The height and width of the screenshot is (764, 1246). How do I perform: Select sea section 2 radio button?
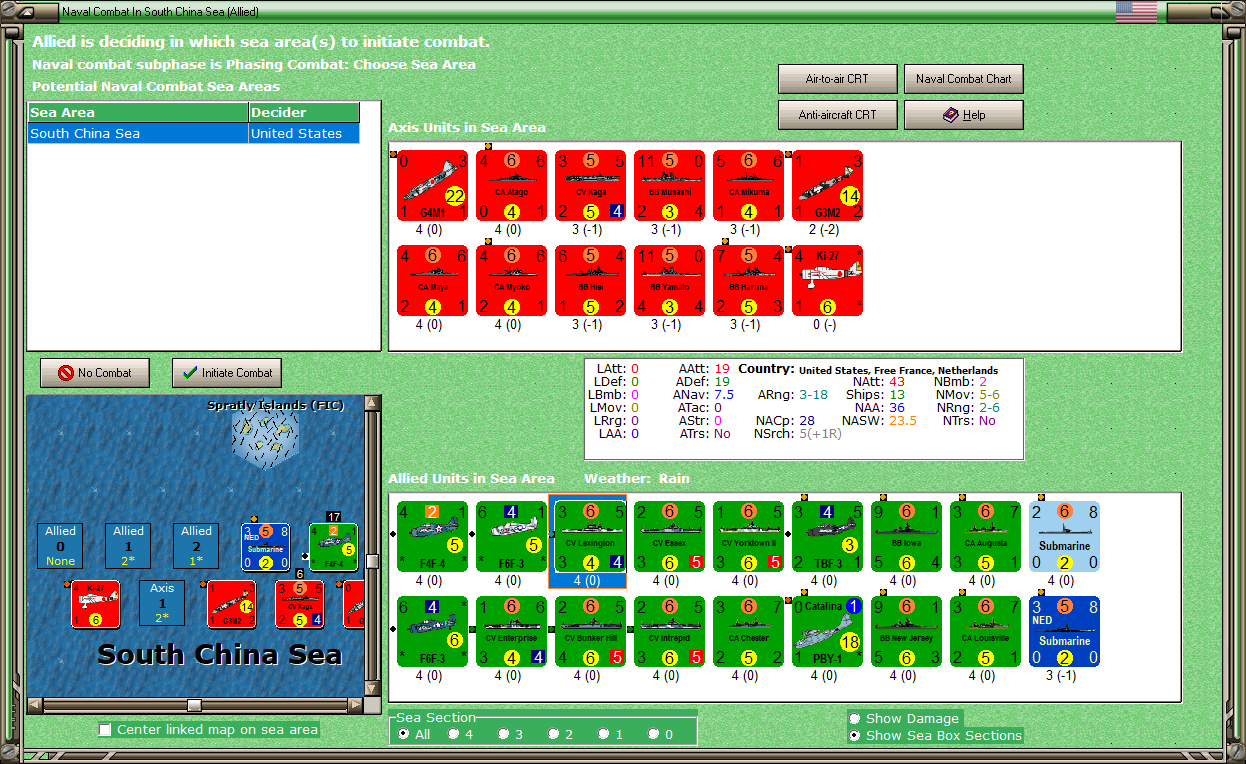coord(554,734)
